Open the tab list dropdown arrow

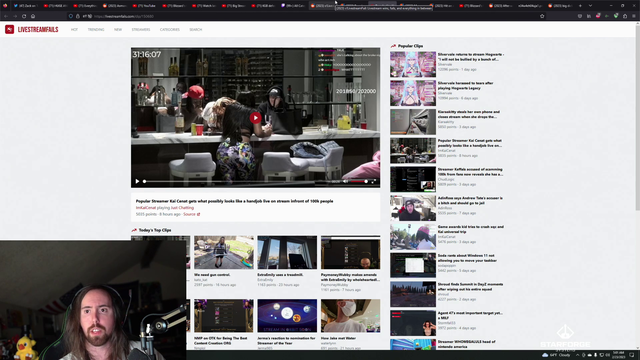590,6
